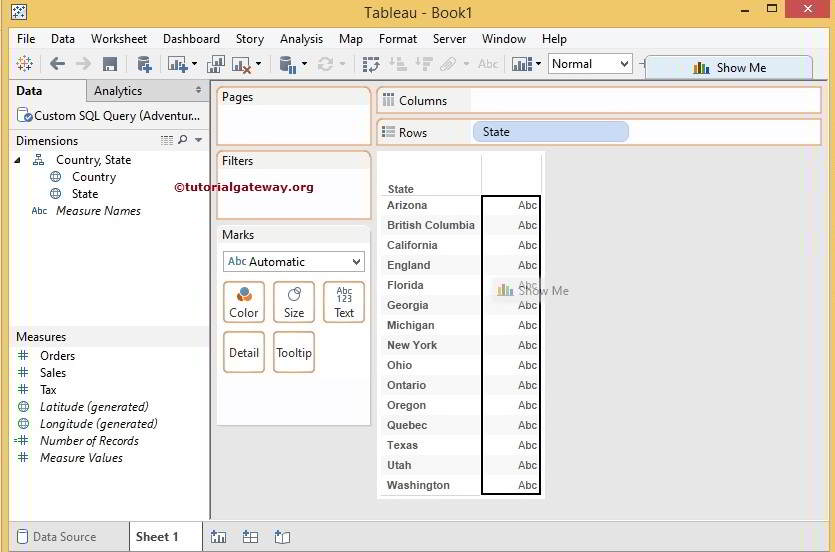The image size is (835, 552).
Task: Click the New Data Source icon
Action: pyautogui.click(x=144, y=64)
